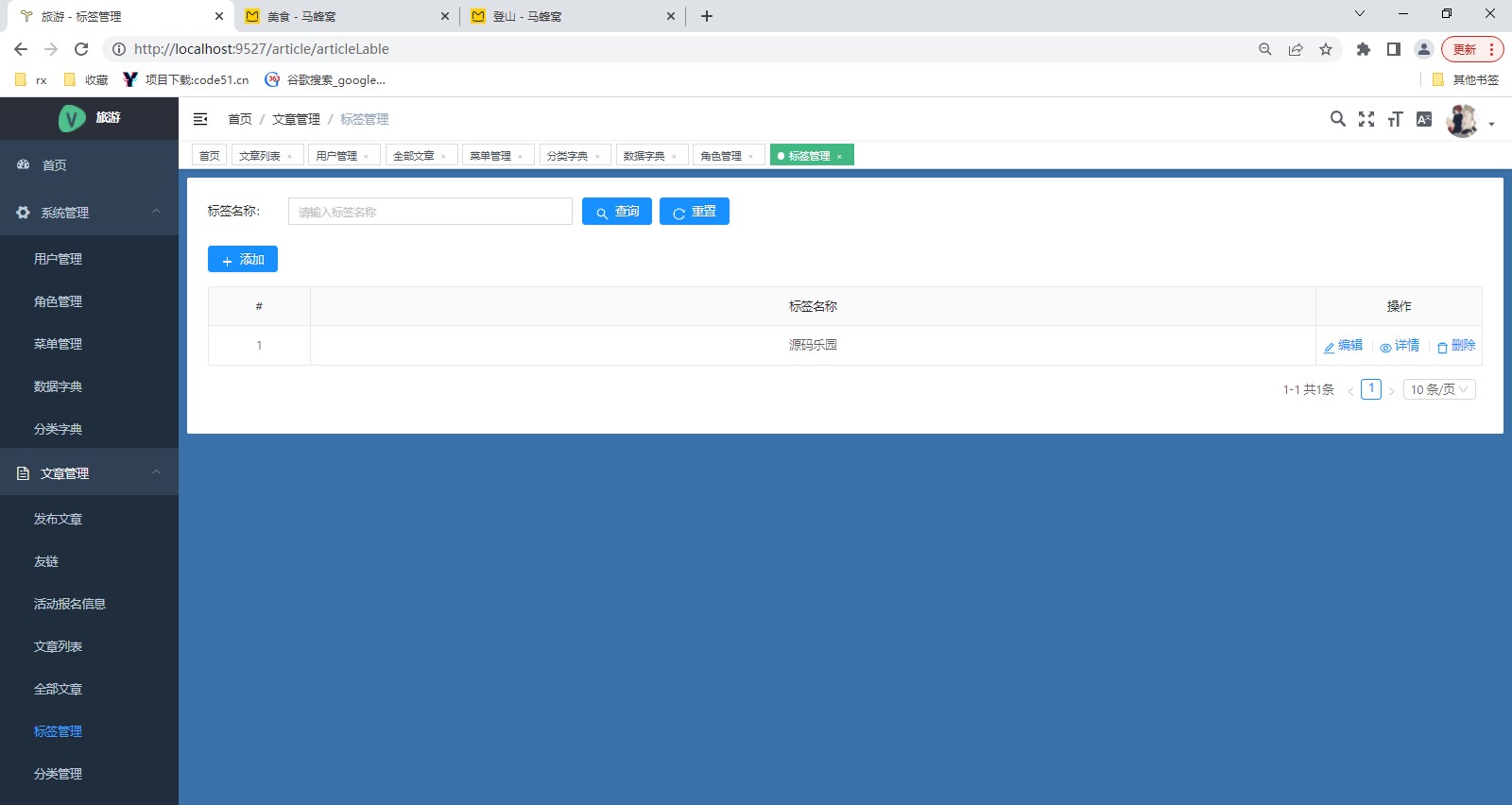Open the 其他书签 bookmarks folder
Image resolution: width=1512 pixels, height=805 pixels.
tap(1466, 80)
